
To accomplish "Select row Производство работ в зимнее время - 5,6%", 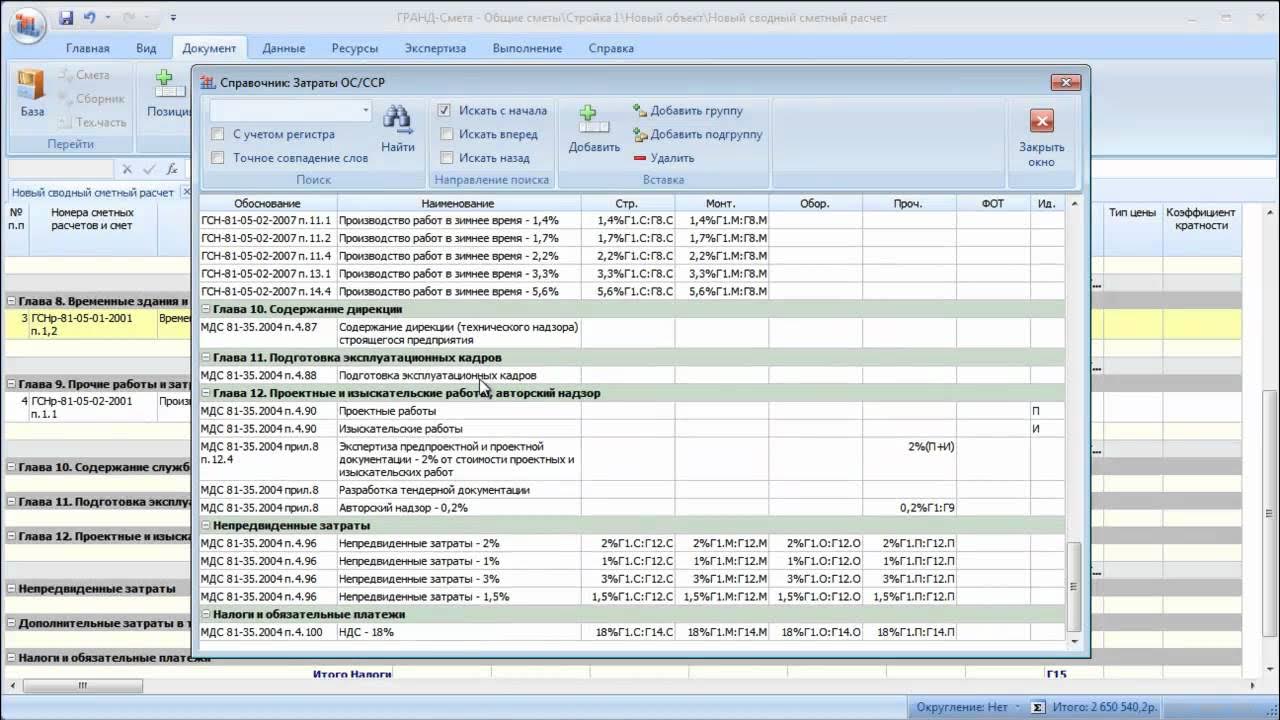I will (x=632, y=291).
